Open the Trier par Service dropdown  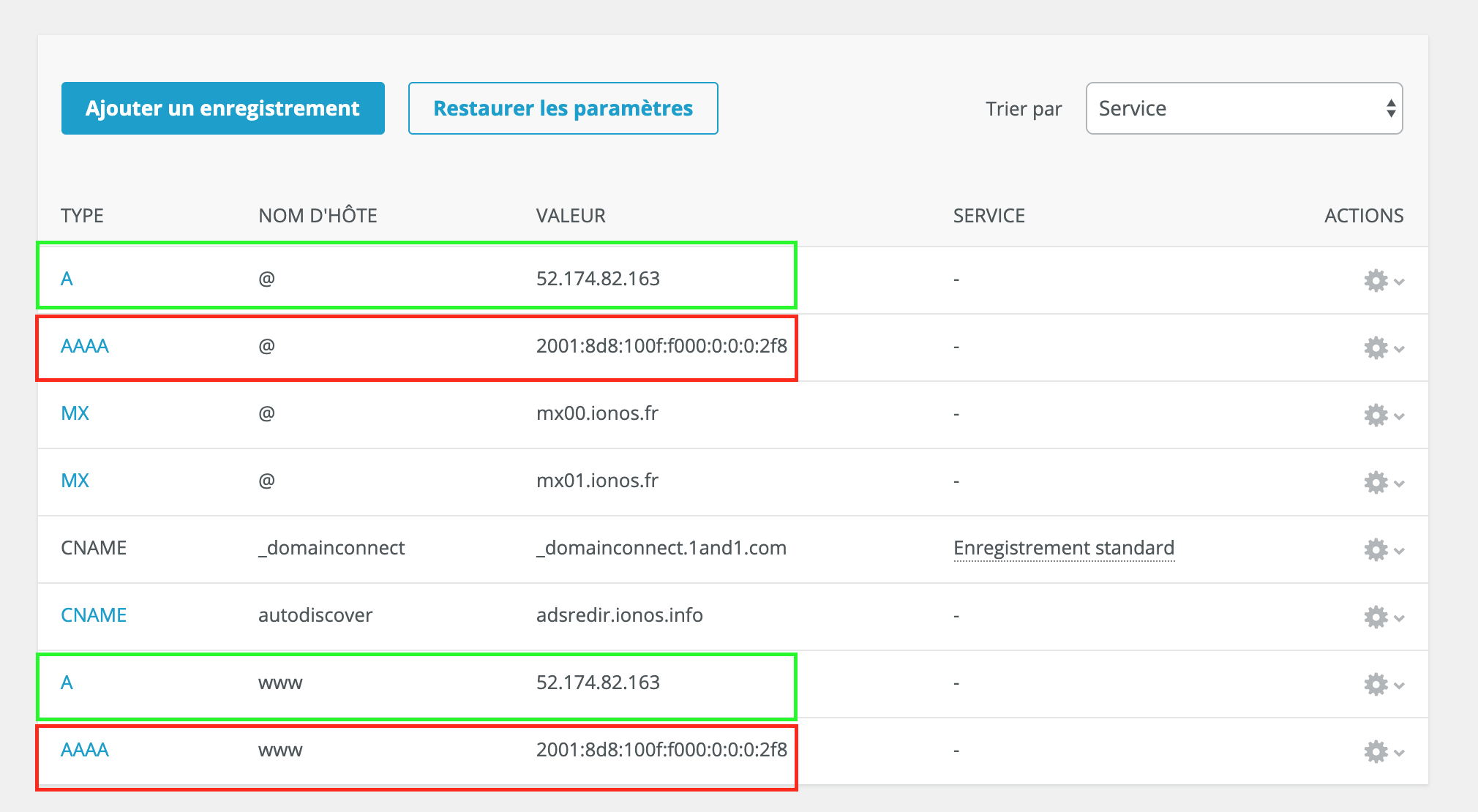coord(1243,108)
